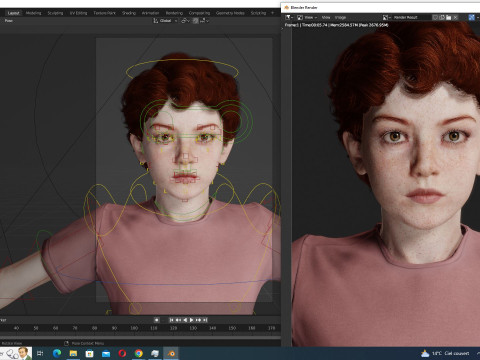
Task: Open Geometry Nodes workspace tab
Action: point(230,13)
